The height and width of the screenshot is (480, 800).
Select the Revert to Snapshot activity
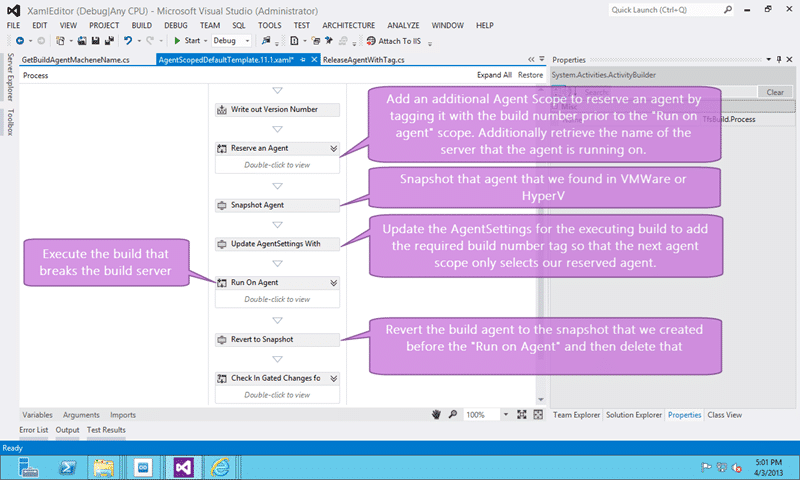pos(277,340)
